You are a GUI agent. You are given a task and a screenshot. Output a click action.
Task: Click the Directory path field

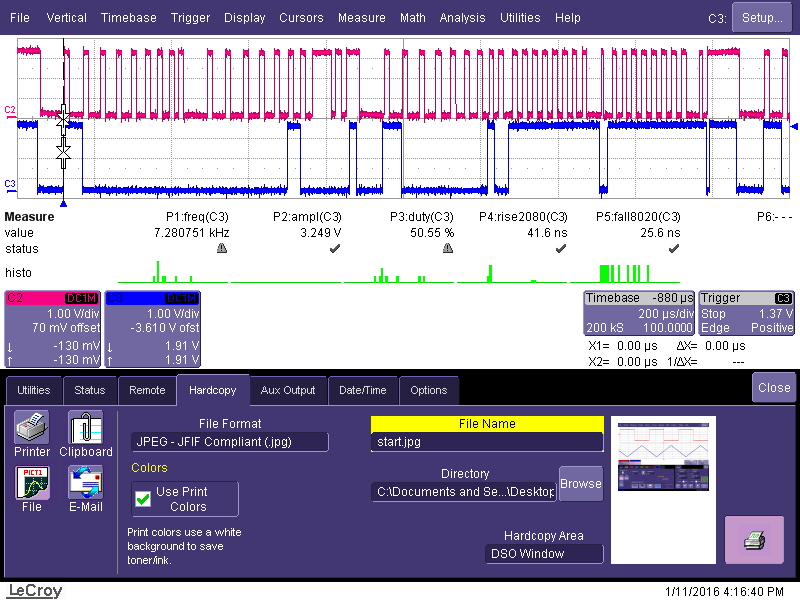[464, 492]
